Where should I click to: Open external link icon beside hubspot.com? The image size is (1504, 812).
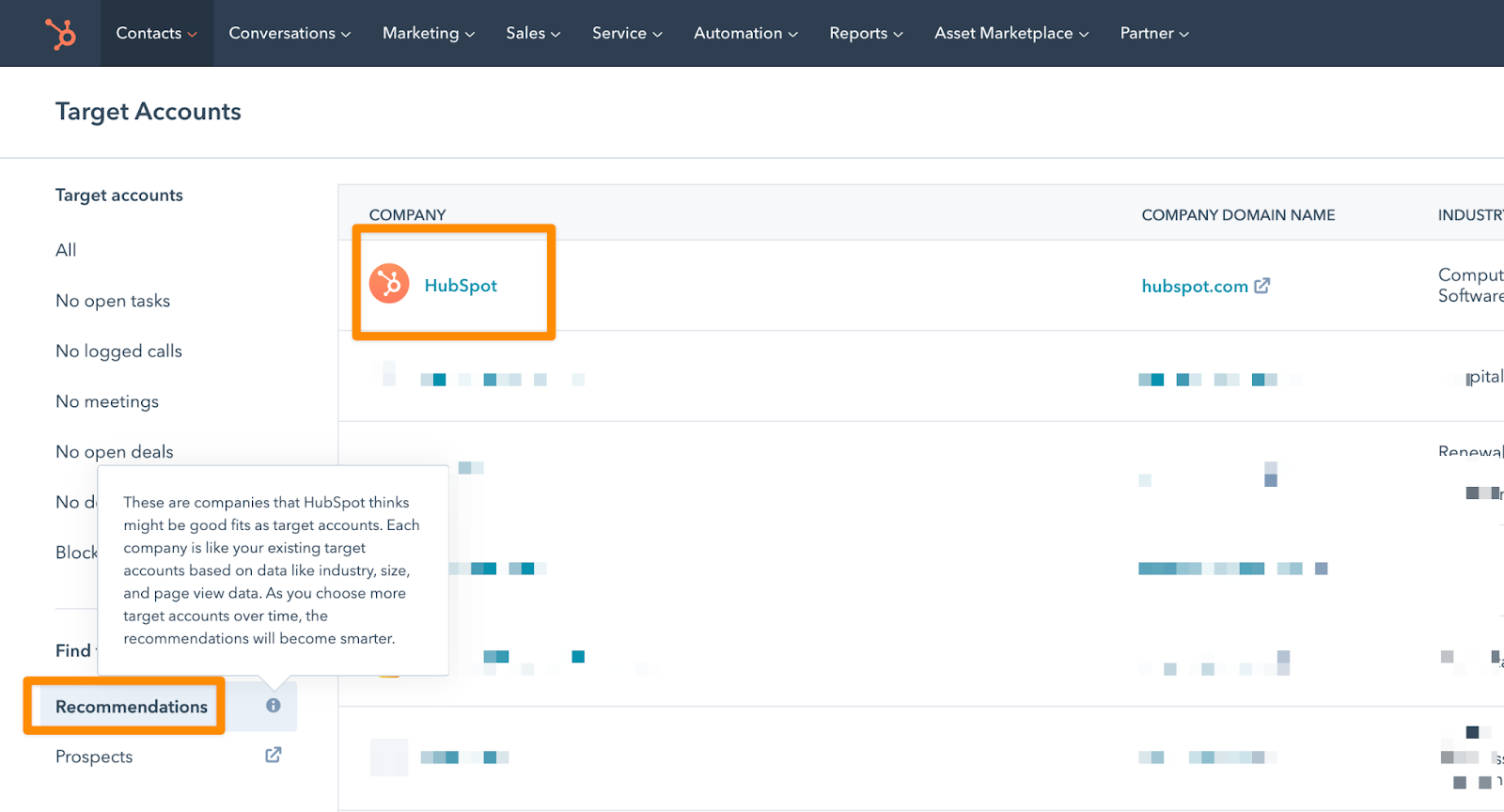(1261, 286)
